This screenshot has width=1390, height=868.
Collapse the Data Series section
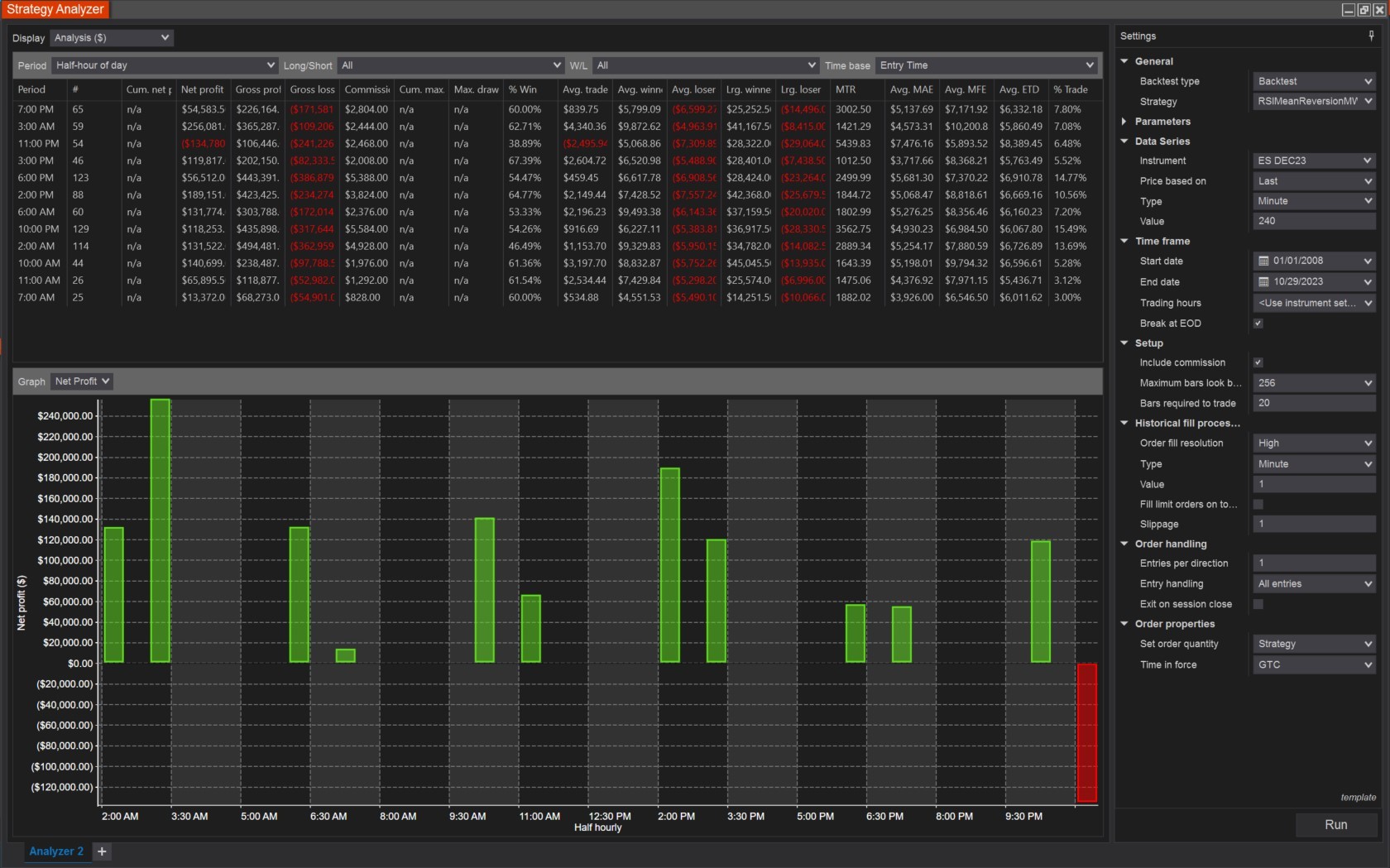click(x=1124, y=141)
